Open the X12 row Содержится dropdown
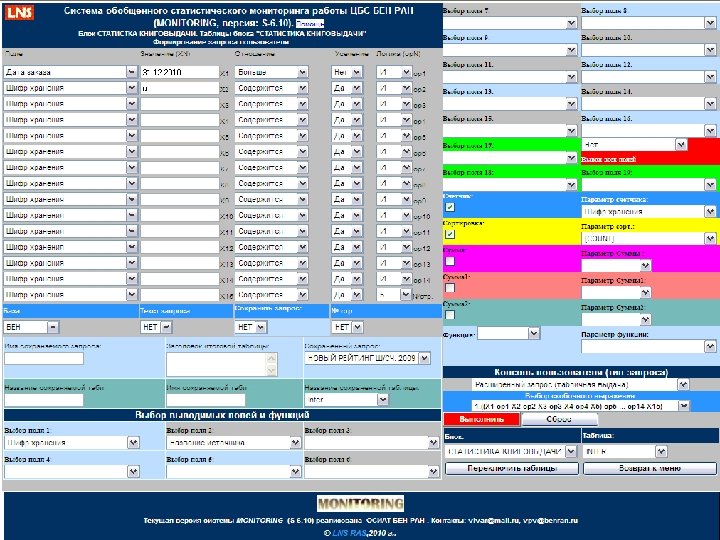This screenshot has height=540, width=720. coord(271,247)
